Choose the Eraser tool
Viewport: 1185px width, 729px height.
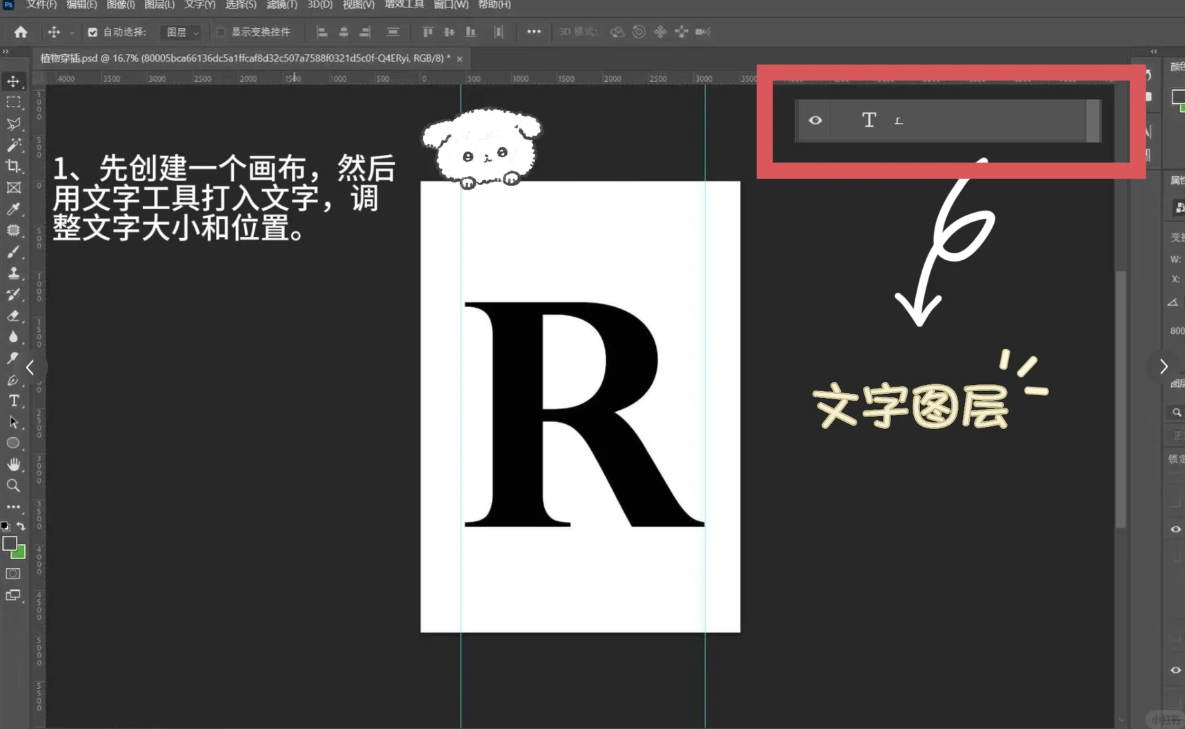click(x=13, y=316)
